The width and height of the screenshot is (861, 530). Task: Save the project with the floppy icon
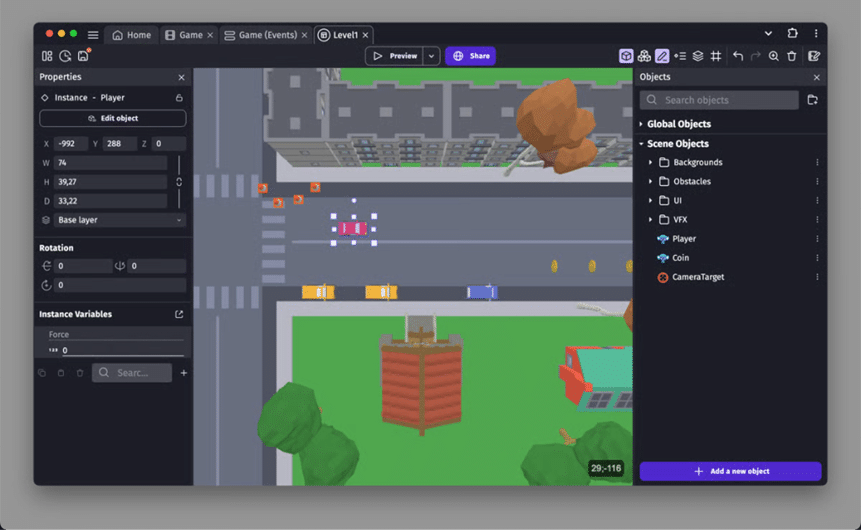tap(83, 55)
